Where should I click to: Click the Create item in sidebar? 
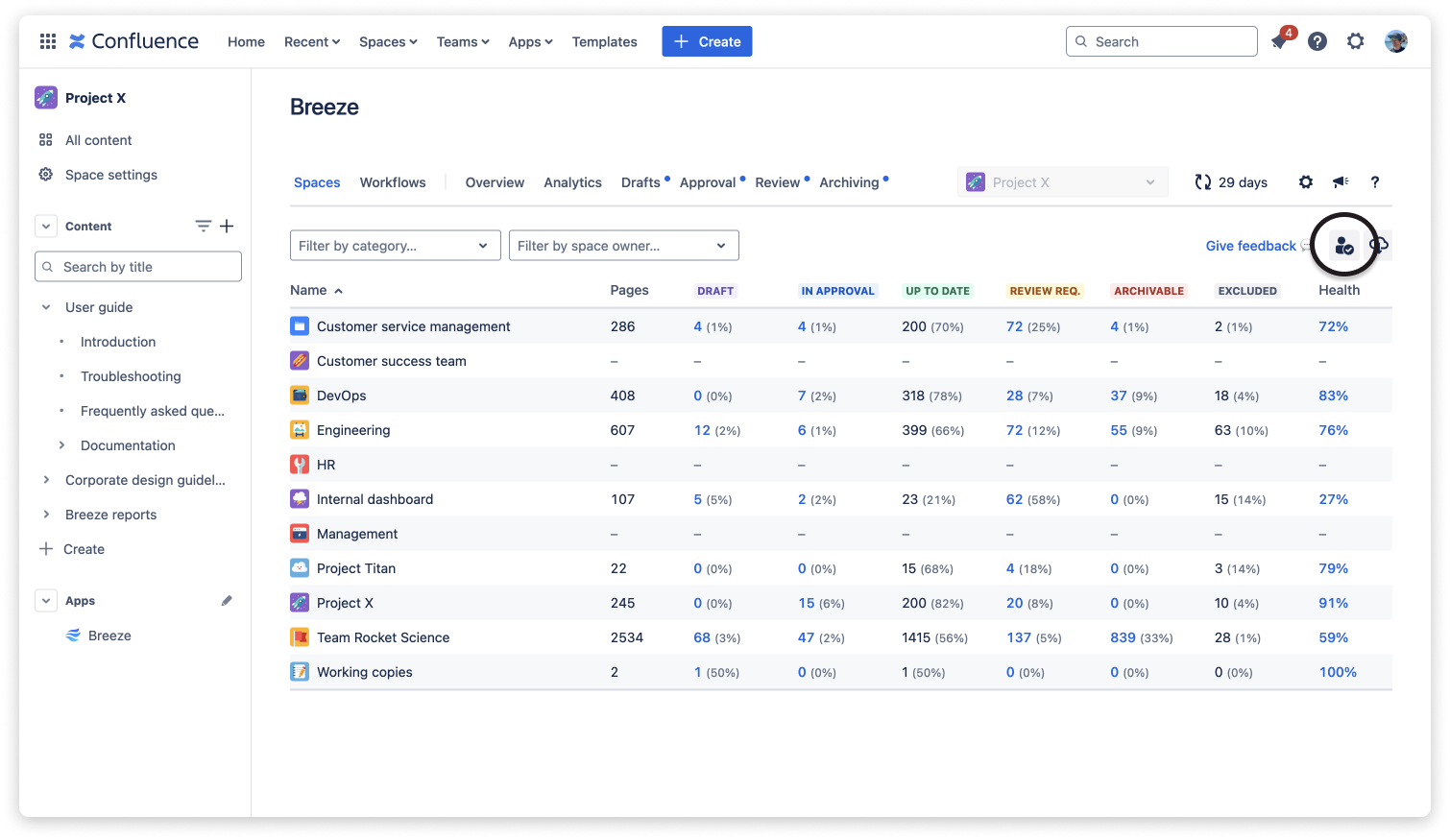coord(72,549)
